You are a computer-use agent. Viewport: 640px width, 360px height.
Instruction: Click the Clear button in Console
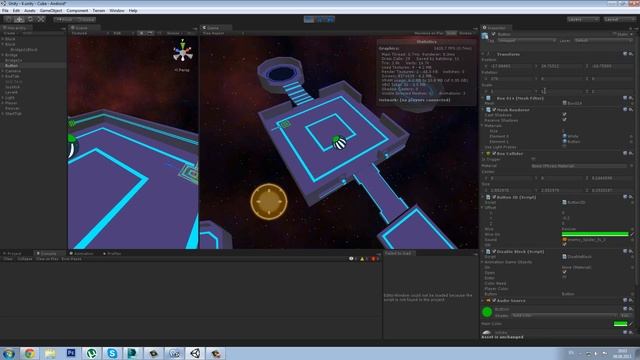click(8, 259)
